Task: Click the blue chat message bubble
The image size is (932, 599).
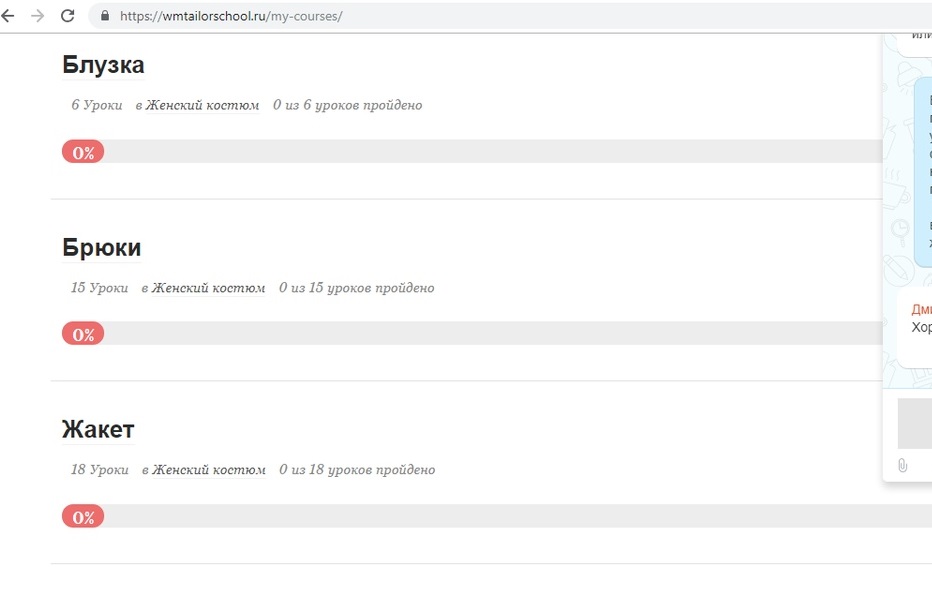Action: click(x=922, y=172)
